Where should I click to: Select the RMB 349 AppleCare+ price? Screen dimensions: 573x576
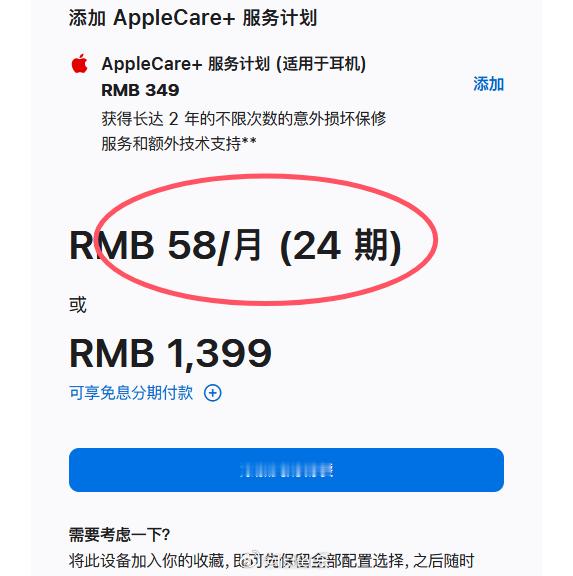[x=140, y=90]
